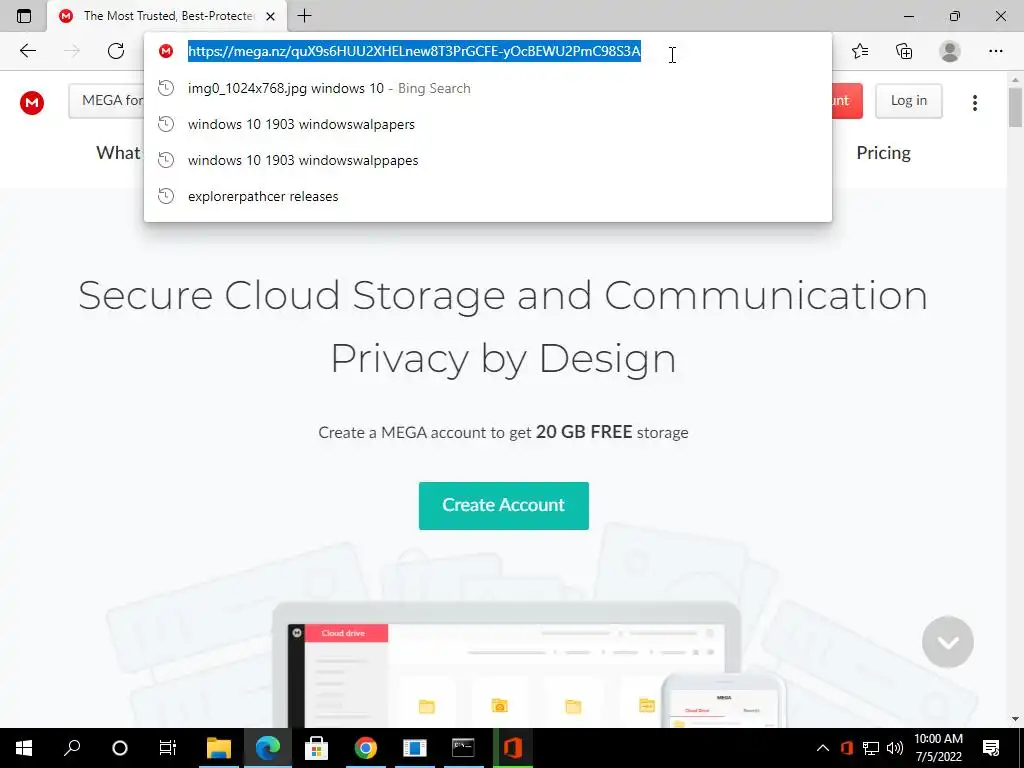Click Microsoft Edge taskbar icon

[268, 748]
